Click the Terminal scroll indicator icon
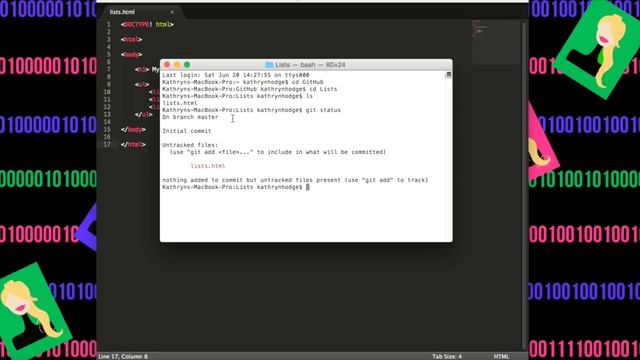 click(x=449, y=74)
